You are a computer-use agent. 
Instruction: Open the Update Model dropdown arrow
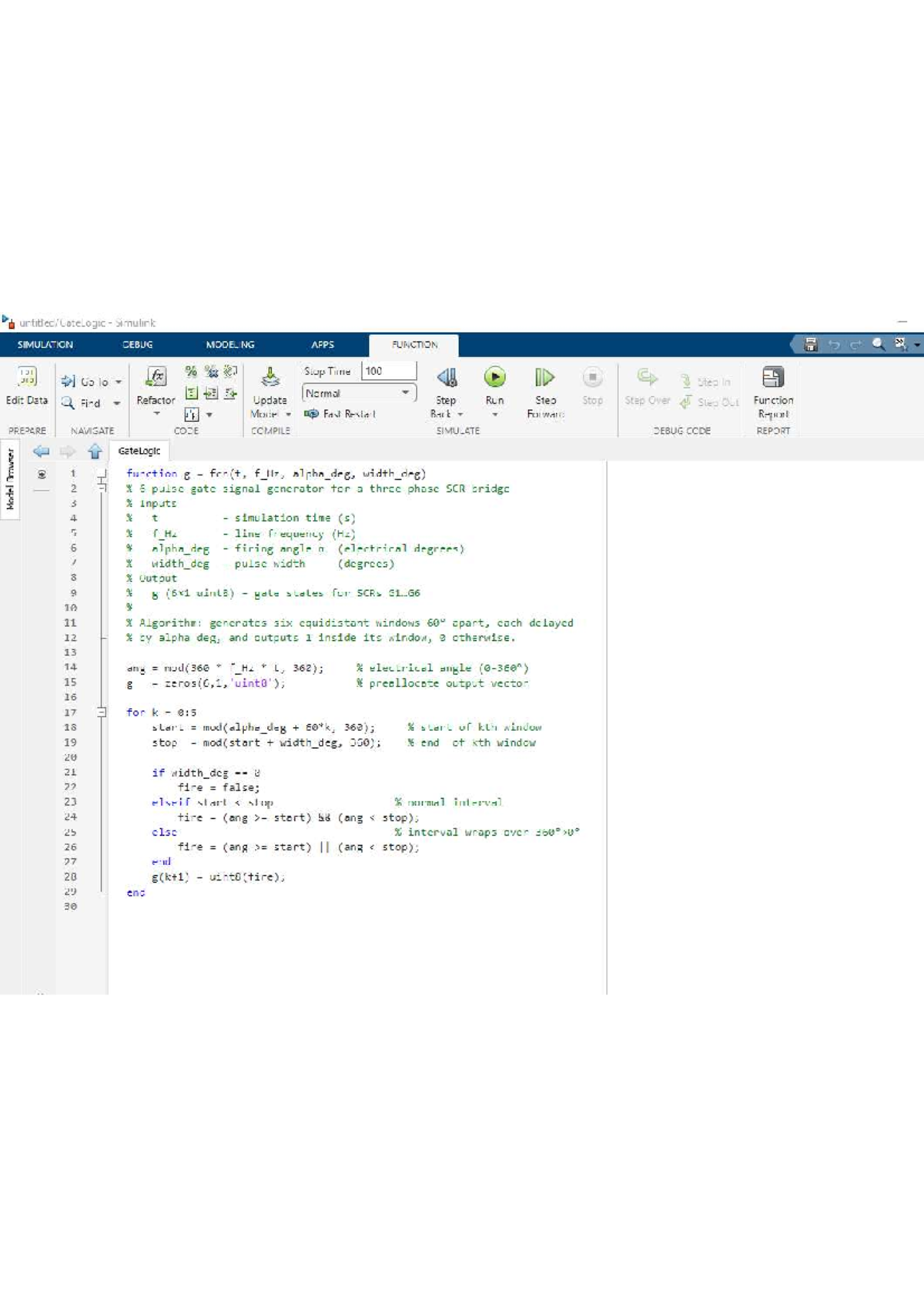pyautogui.click(x=289, y=414)
